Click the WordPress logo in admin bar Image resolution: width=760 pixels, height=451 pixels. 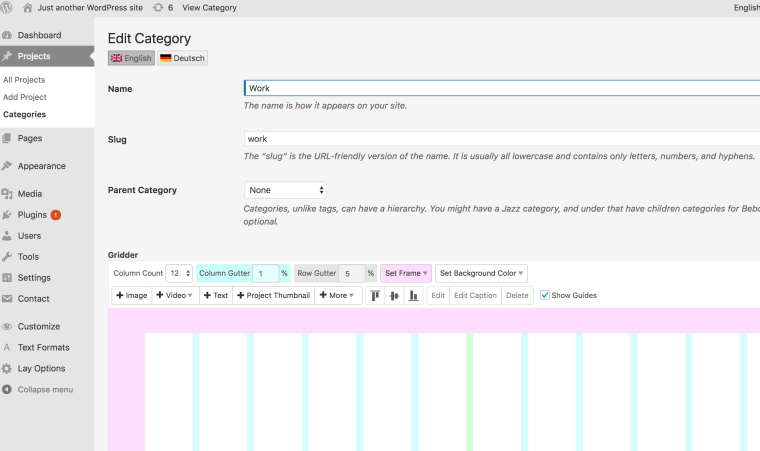tap(9, 8)
